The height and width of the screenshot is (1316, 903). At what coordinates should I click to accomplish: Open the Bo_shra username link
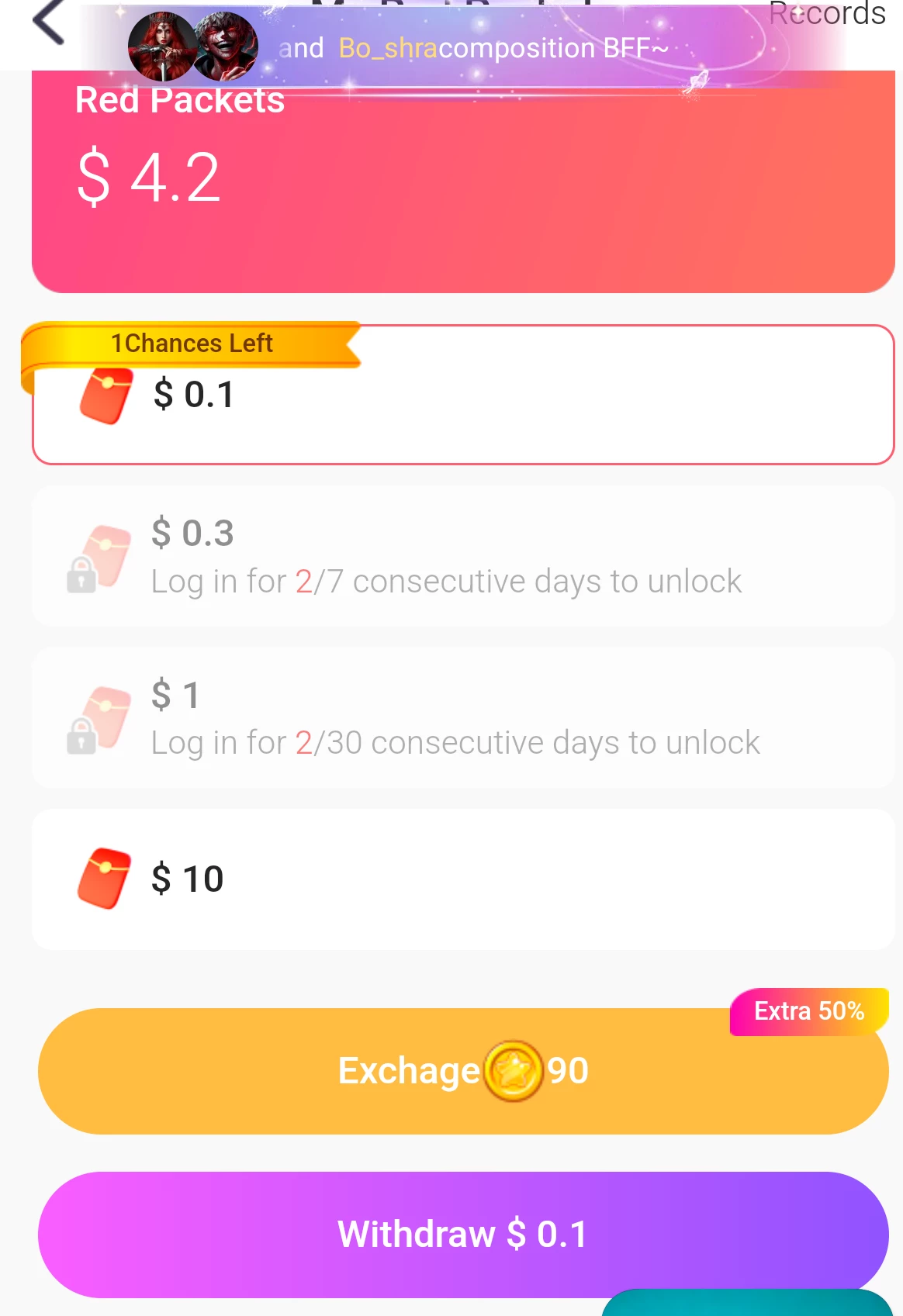click(x=388, y=48)
